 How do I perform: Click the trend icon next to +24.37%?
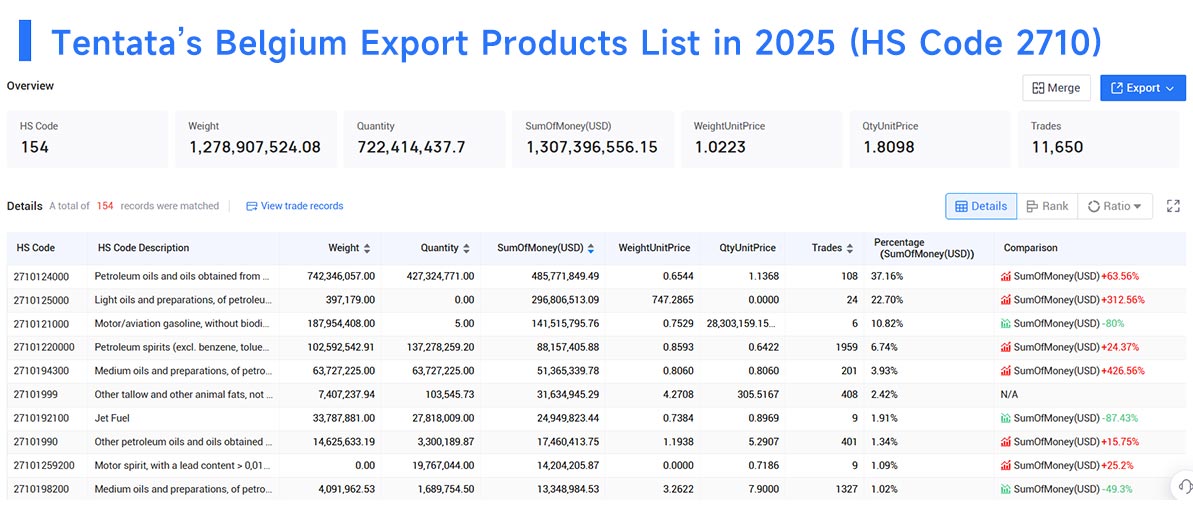click(1006, 347)
